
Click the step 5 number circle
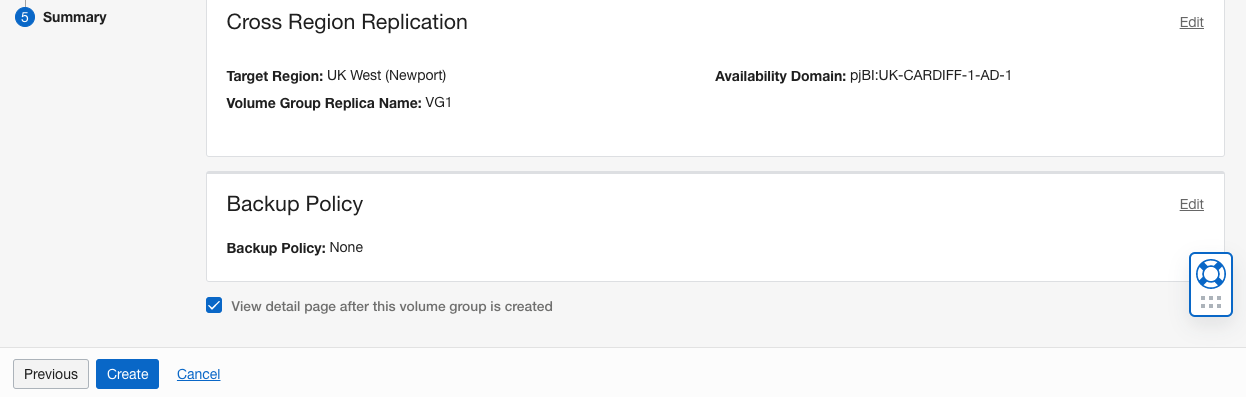(25, 17)
